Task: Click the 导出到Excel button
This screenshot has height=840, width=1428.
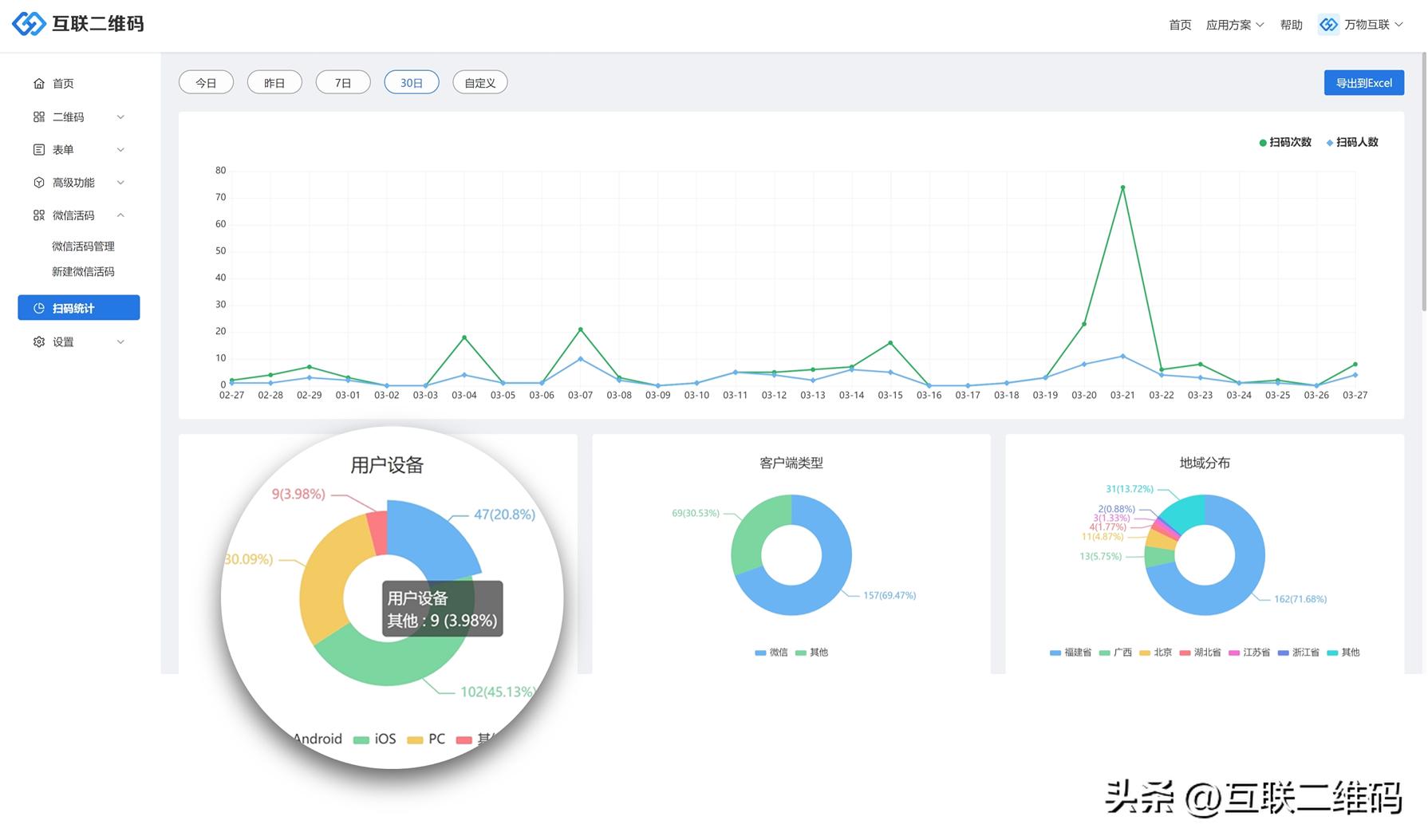Action: [1363, 83]
